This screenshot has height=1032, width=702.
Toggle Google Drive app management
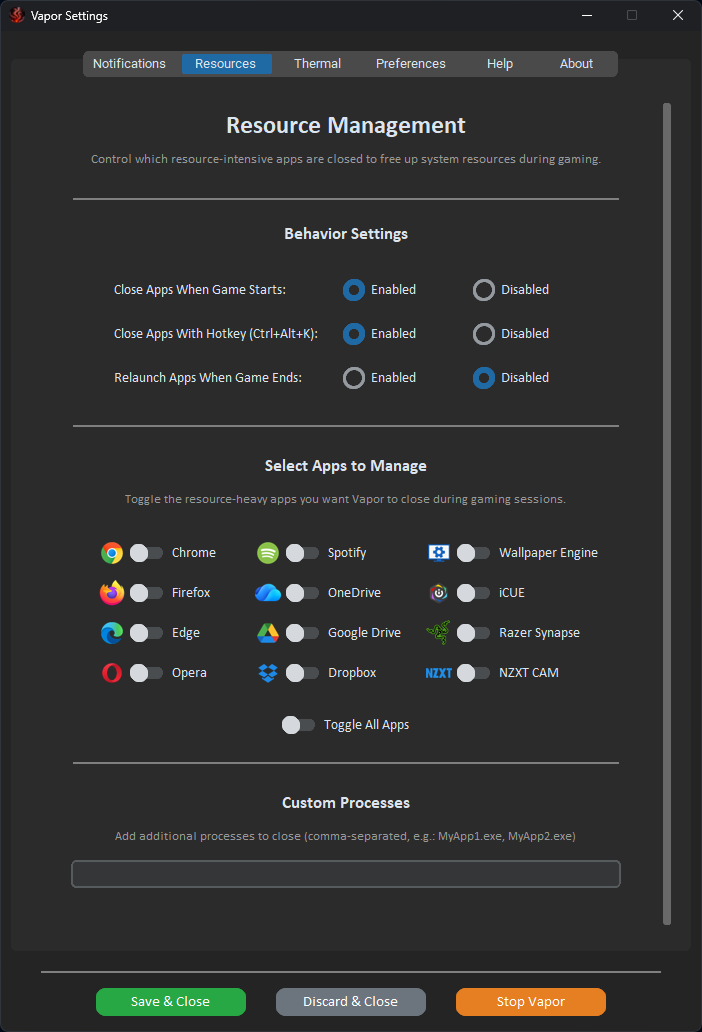point(301,632)
